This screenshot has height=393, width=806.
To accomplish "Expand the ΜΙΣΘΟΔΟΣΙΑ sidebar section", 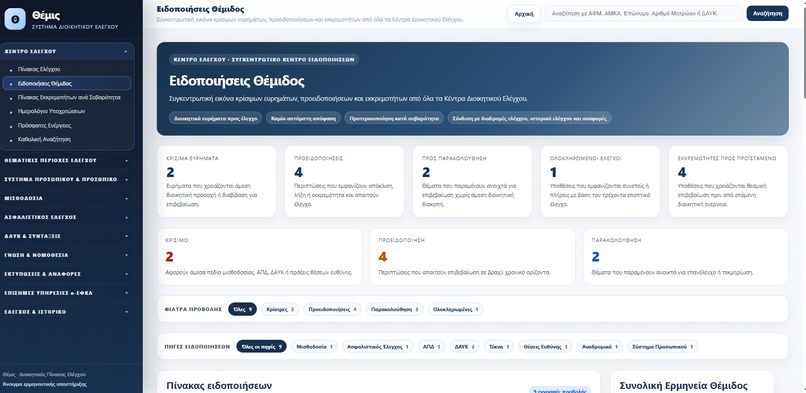I will click(x=67, y=198).
